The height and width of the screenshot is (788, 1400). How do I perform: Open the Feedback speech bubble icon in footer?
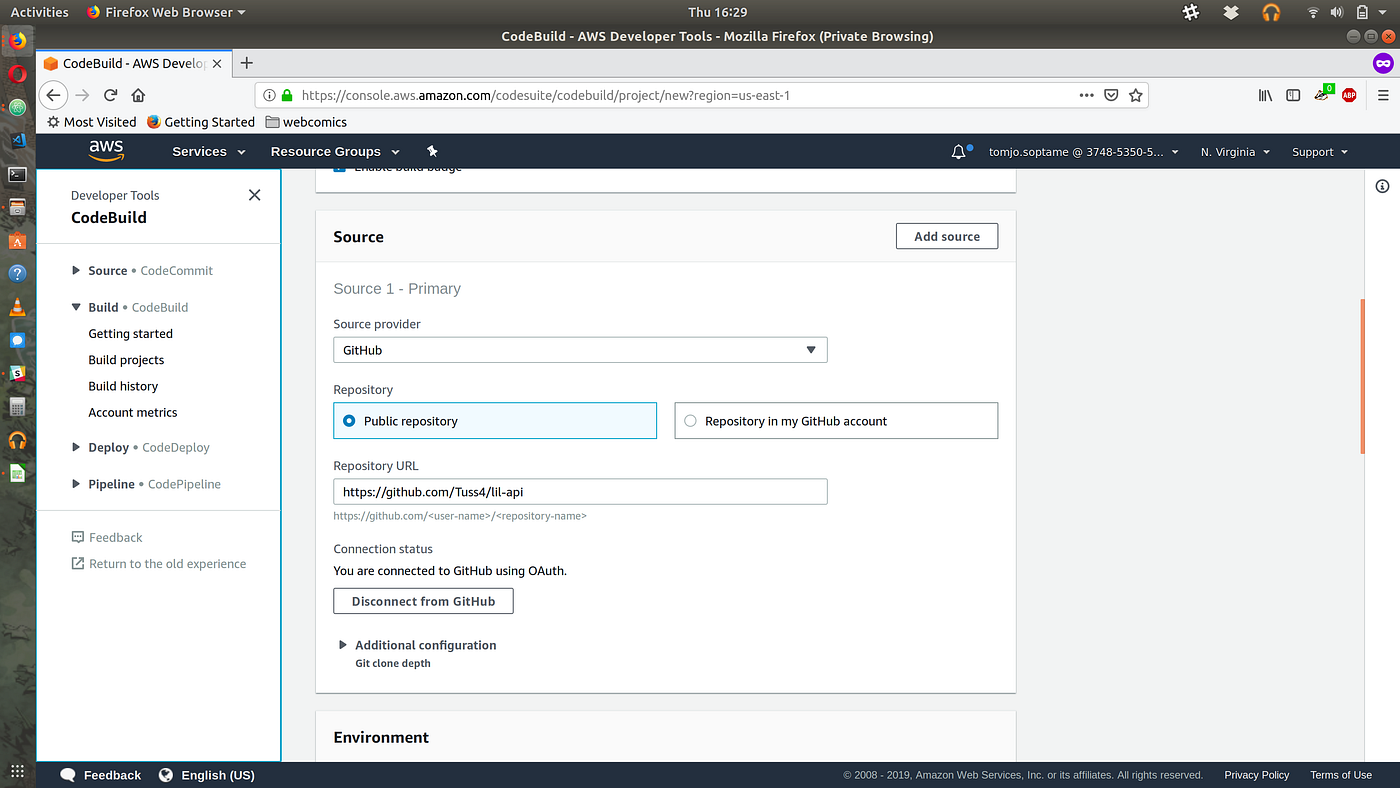[67, 774]
